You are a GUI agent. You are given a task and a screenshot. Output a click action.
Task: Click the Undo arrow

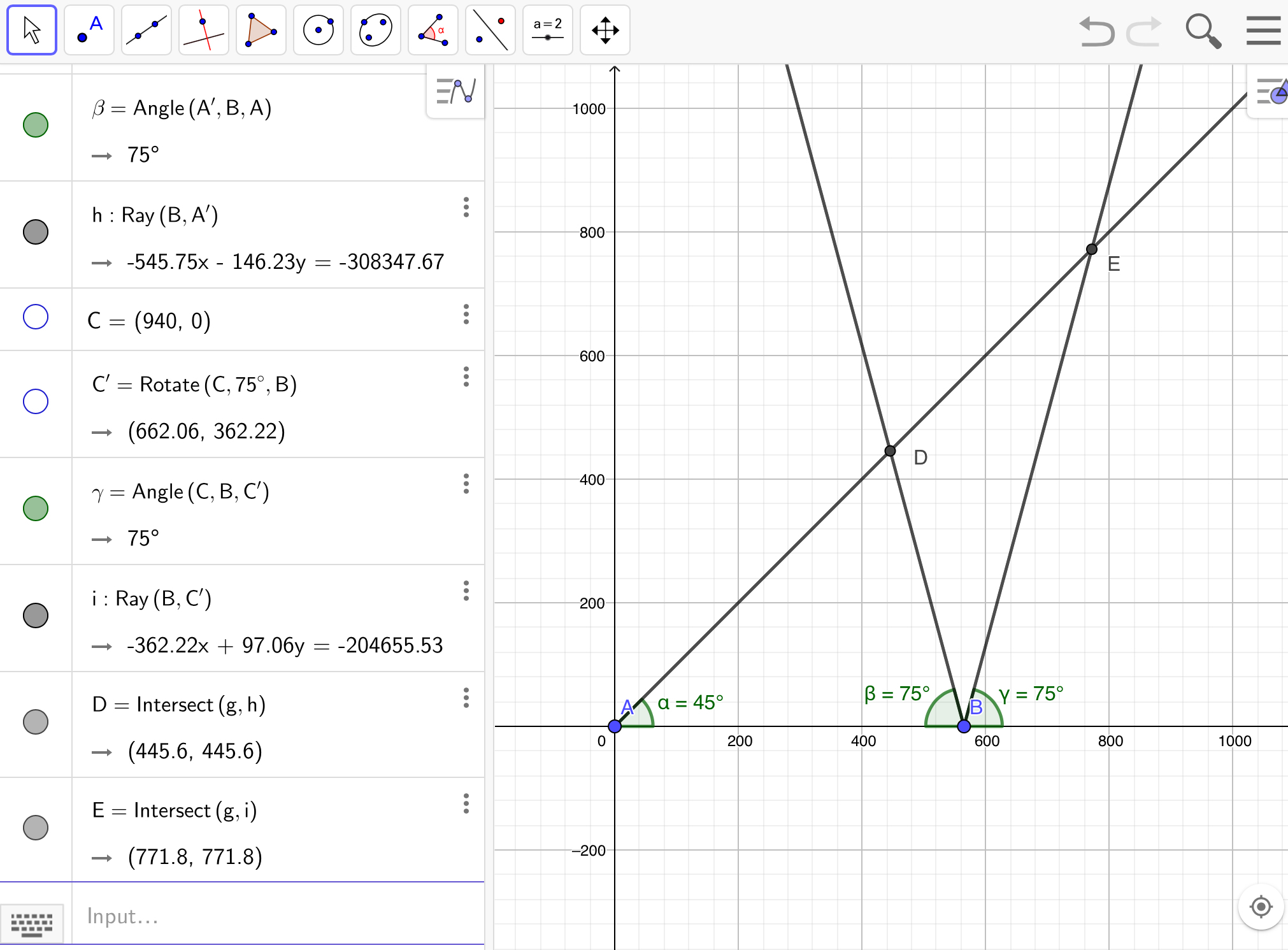pyautogui.click(x=1096, y=31)
